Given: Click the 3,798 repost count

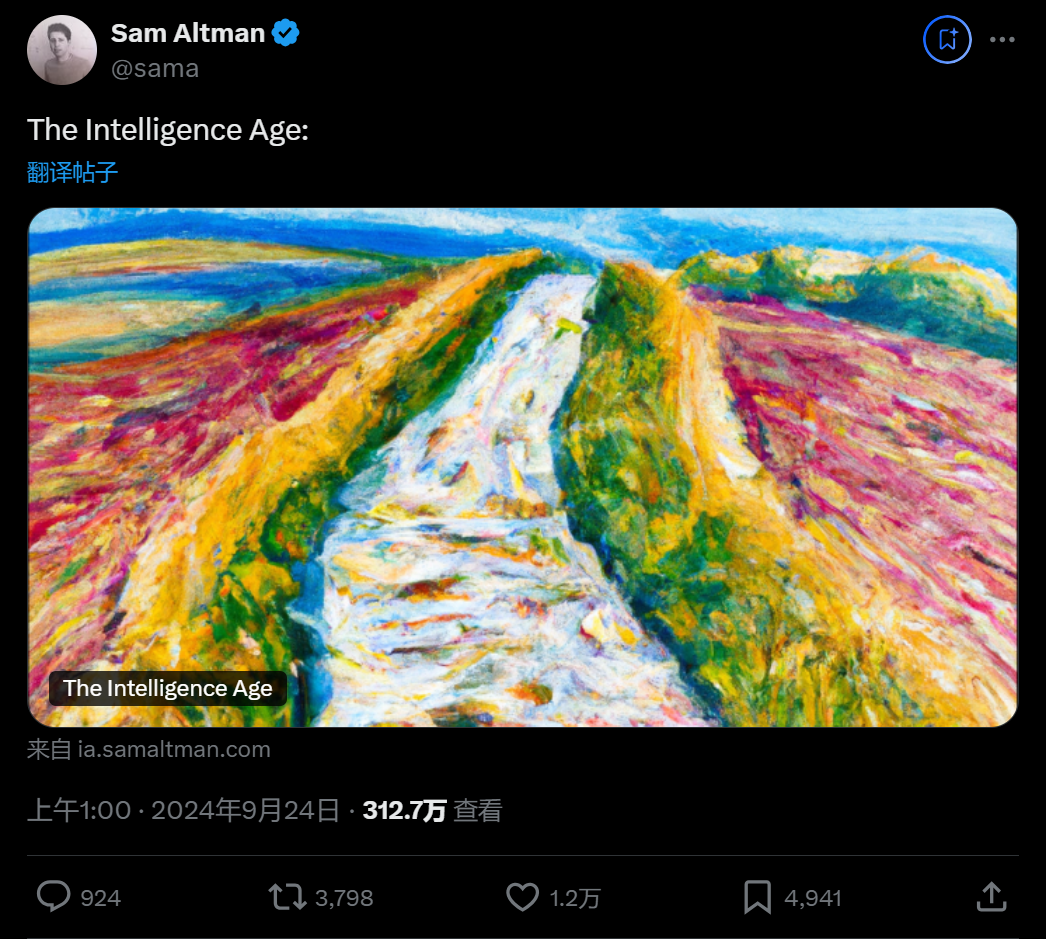Looking at the screenshot, I should tap(344, 898).
